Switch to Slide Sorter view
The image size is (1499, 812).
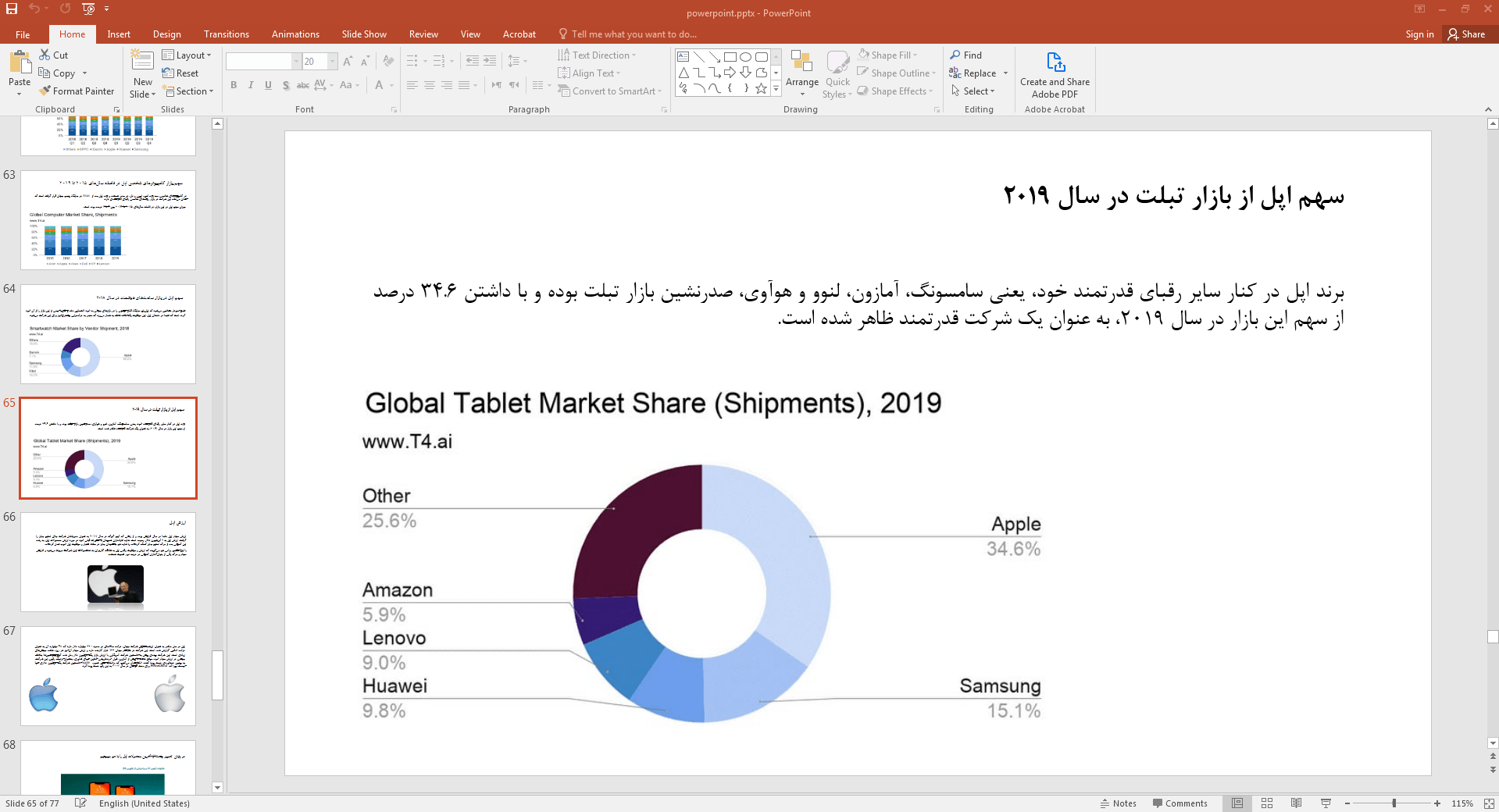tap(1267, 803)
